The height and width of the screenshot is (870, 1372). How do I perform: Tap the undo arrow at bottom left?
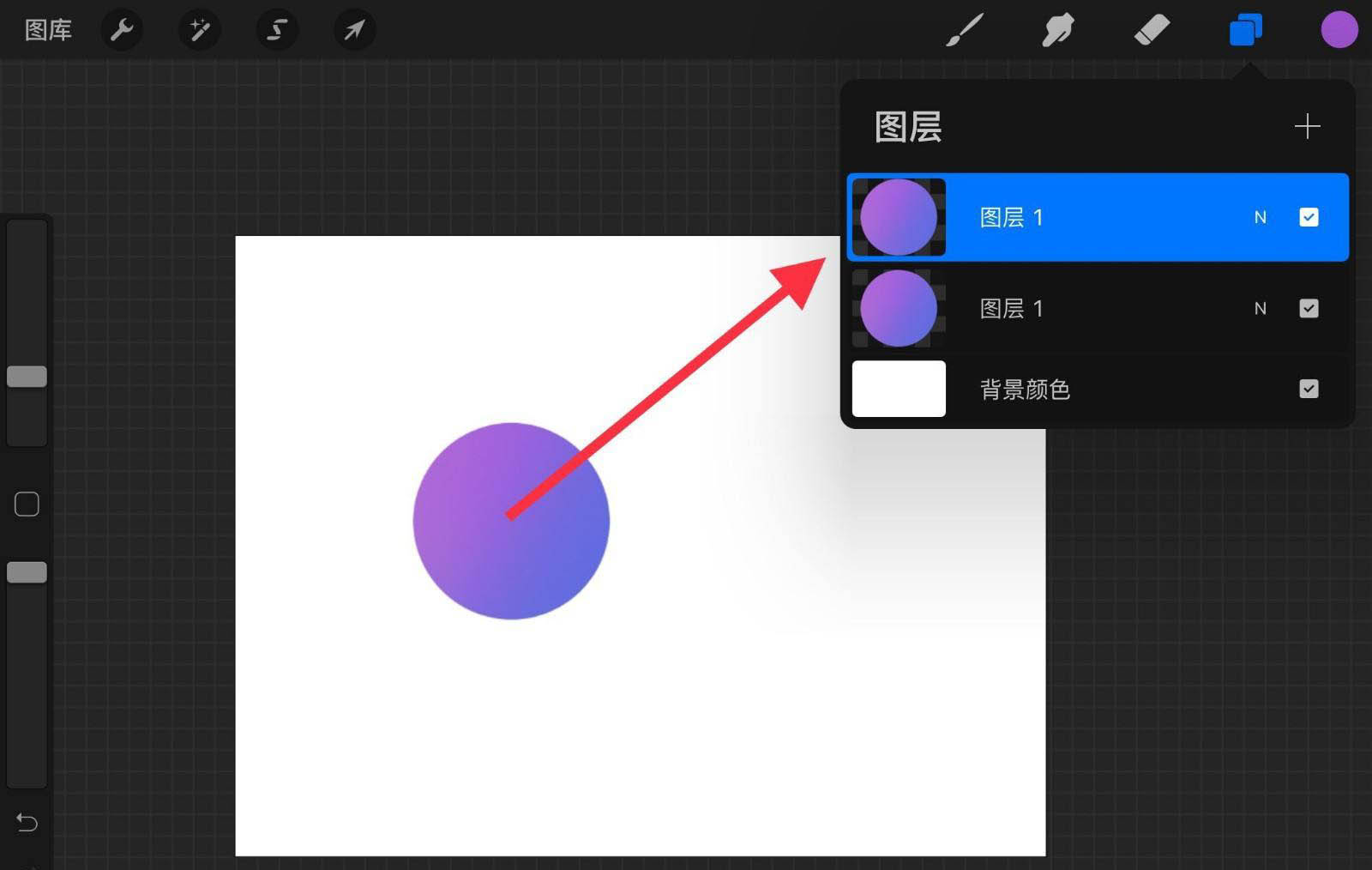click(27, 823)
